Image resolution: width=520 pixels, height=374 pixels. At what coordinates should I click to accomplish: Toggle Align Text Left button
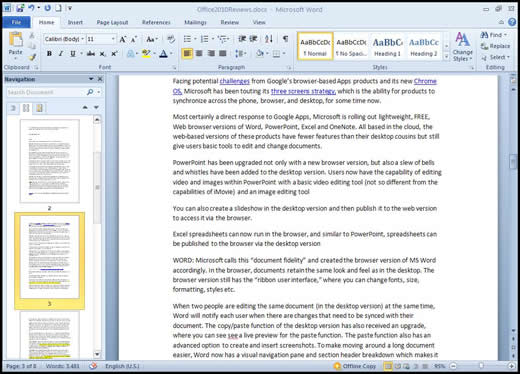point(187,53)
